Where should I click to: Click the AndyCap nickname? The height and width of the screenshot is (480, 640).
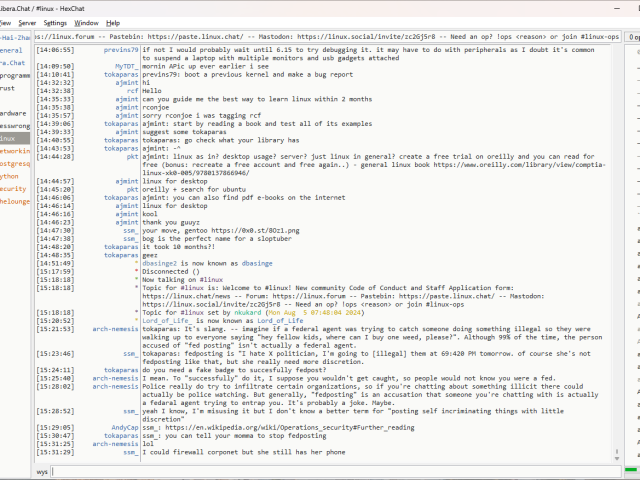click(125, 427)
